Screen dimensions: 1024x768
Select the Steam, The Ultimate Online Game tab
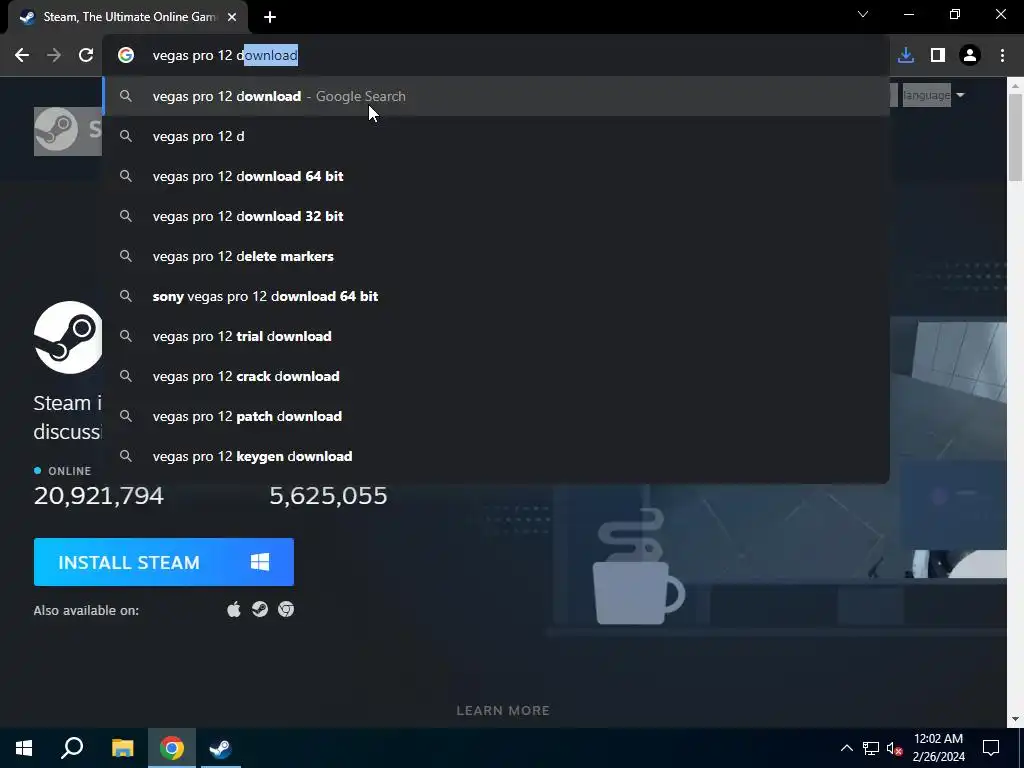tap(129, 18)
